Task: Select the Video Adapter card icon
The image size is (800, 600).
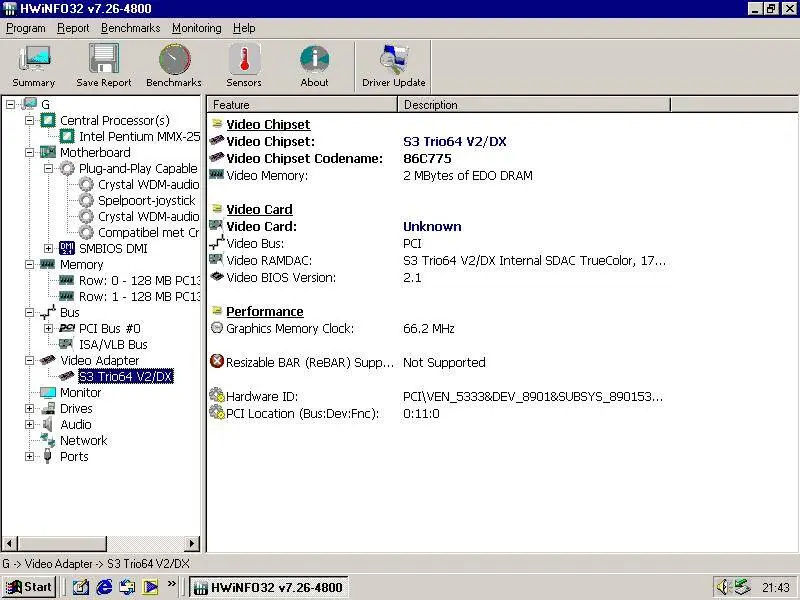Action: (48, 360)
